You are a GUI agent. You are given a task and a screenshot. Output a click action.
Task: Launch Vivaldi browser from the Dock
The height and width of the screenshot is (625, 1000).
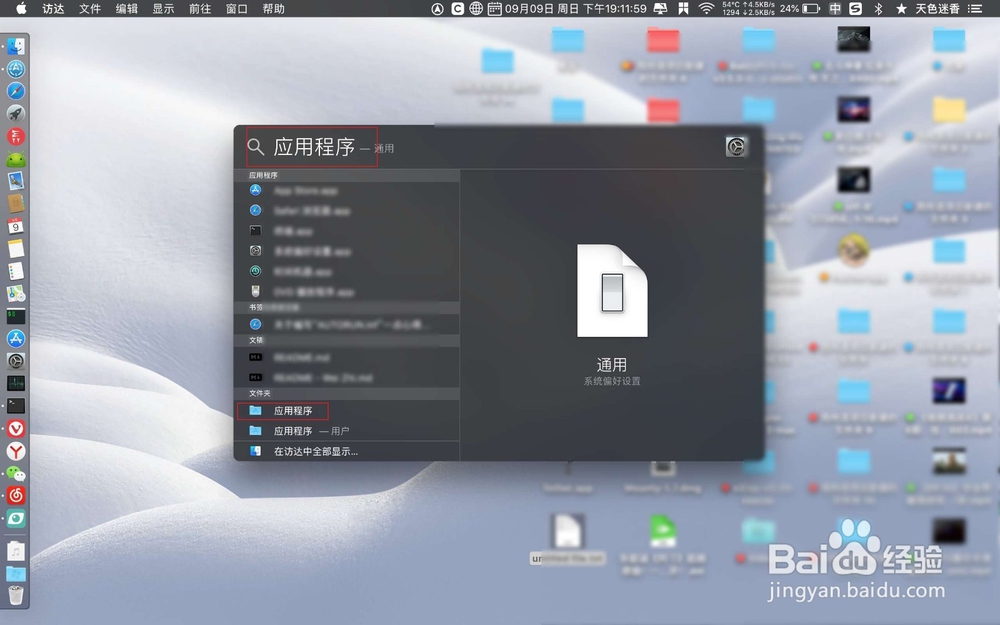(x=16, y=429)
